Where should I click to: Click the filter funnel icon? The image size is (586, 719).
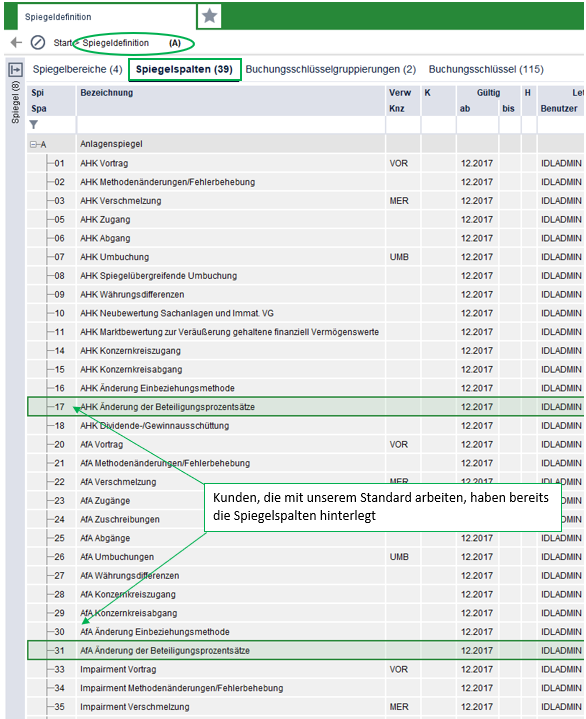pyautogui.click(x=33, y=125)
